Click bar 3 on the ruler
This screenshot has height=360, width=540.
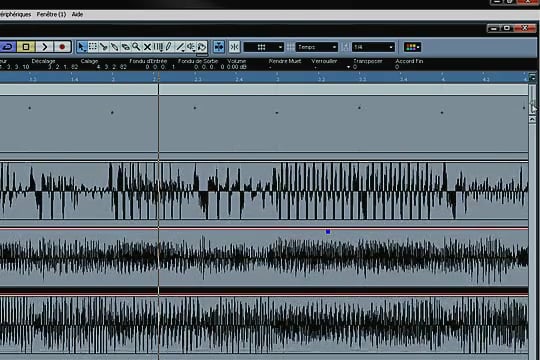[278, 79]
